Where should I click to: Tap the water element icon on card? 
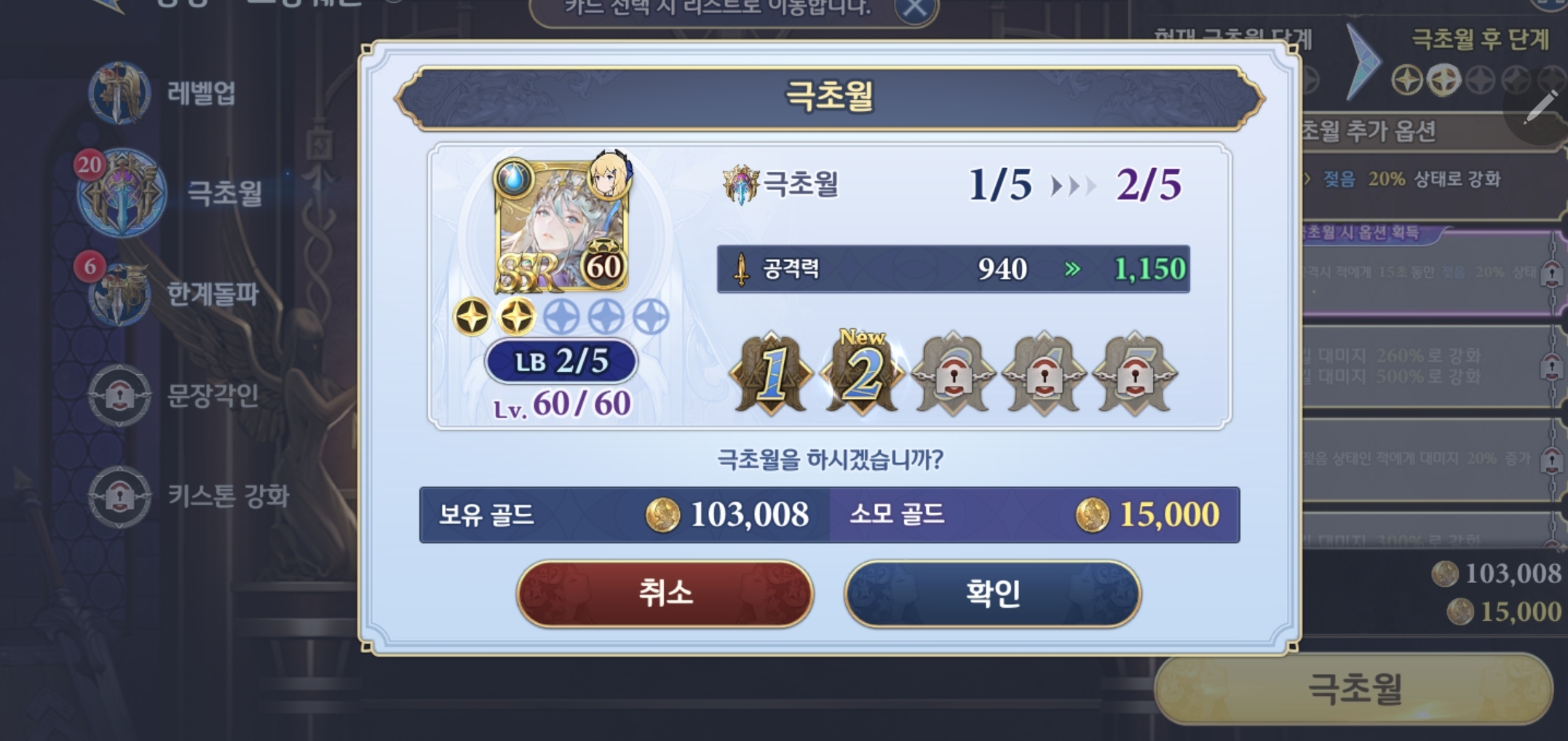[514, 178]
